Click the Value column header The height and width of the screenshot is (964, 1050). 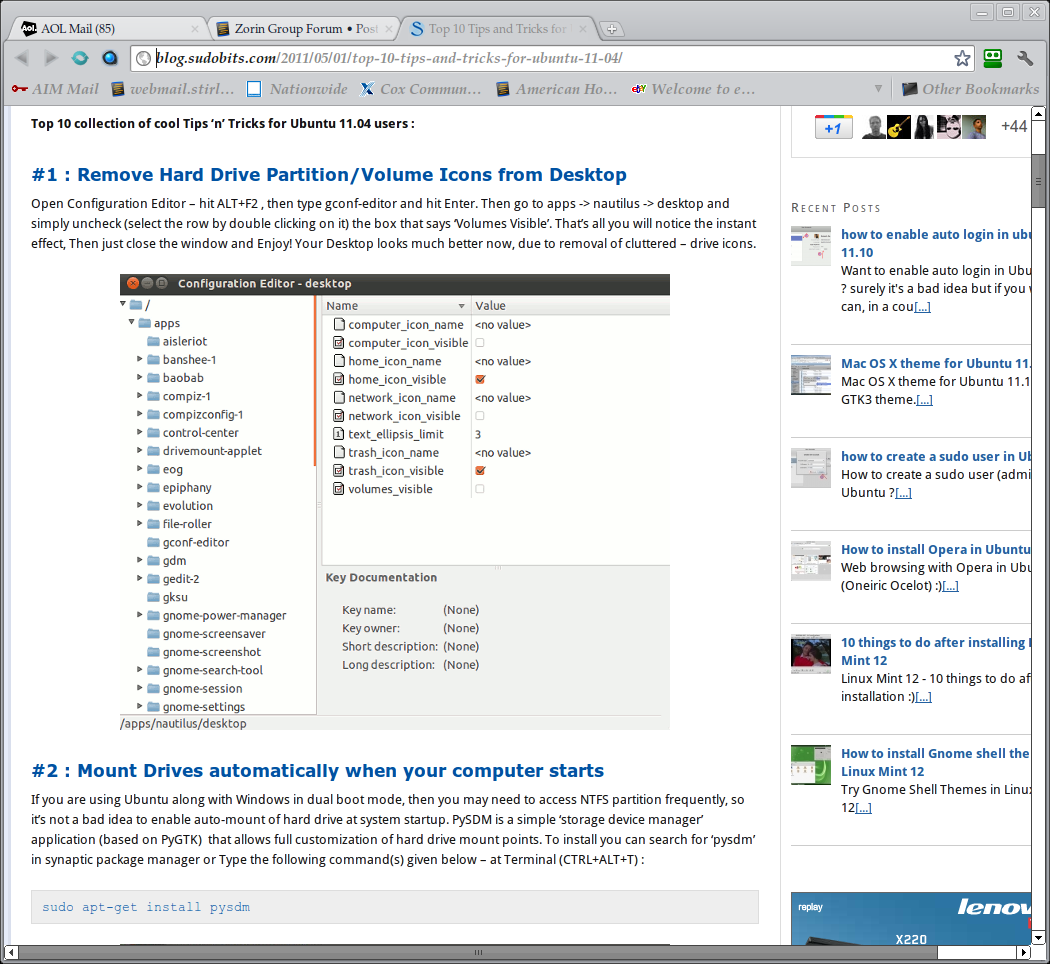coord(571,305)
